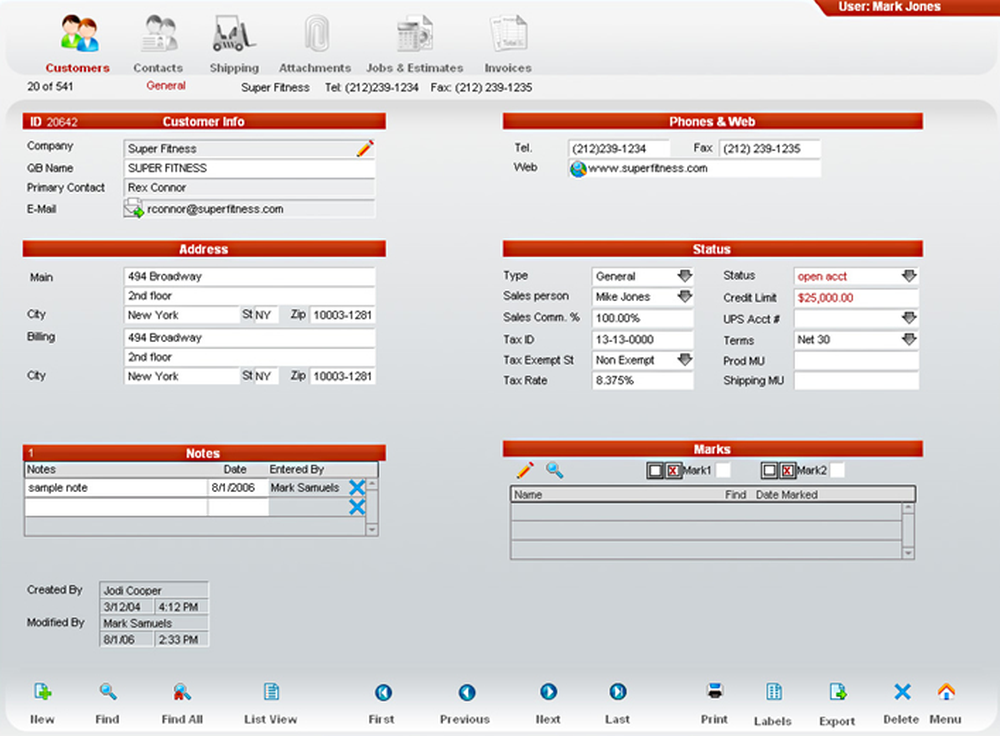Click the Labels icon
The height and width of the screenshot is (736, 1000).
pyautogui.click(x=774, y=691)
